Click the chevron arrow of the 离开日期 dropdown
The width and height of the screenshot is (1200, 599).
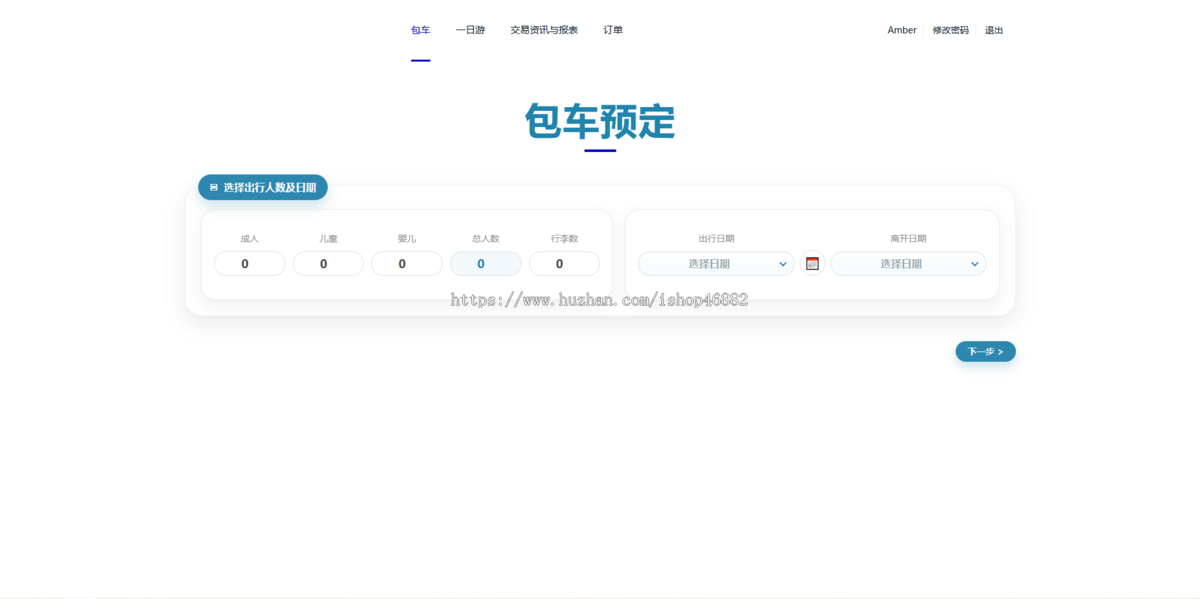(x=975, y=264)
